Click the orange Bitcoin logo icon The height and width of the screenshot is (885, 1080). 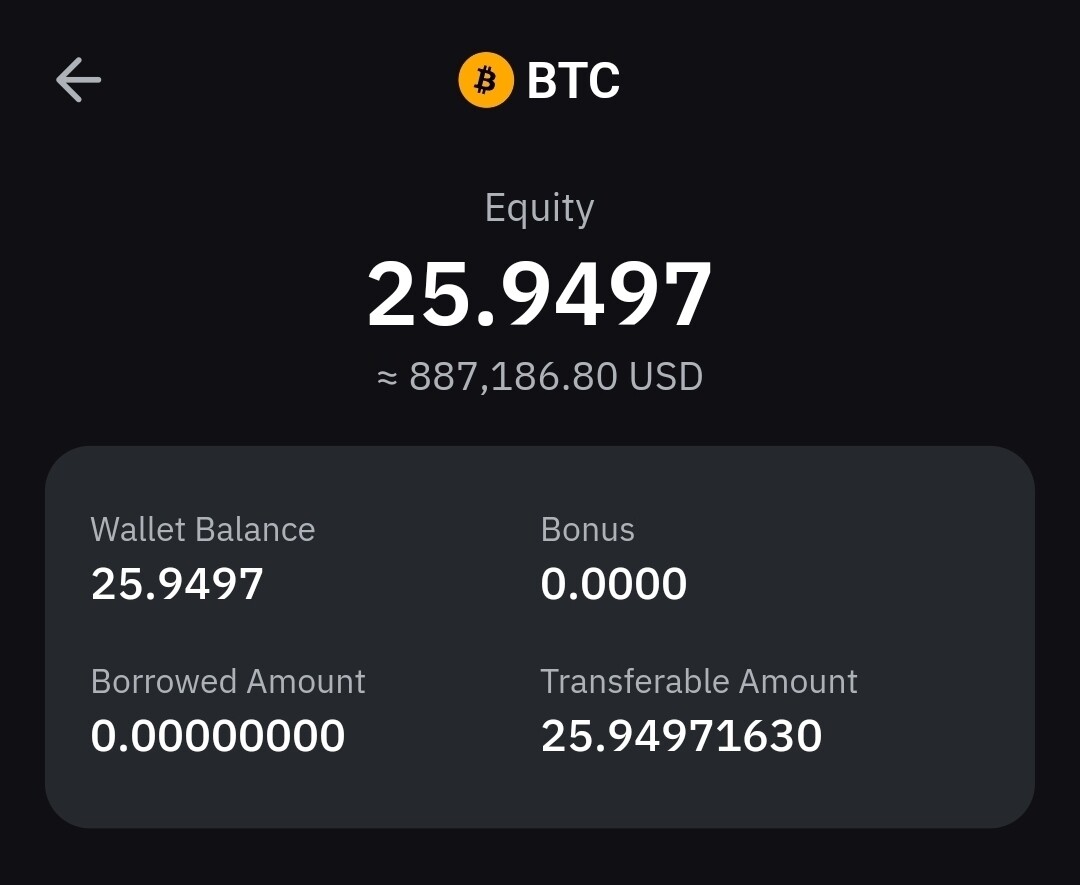point(486,80)
